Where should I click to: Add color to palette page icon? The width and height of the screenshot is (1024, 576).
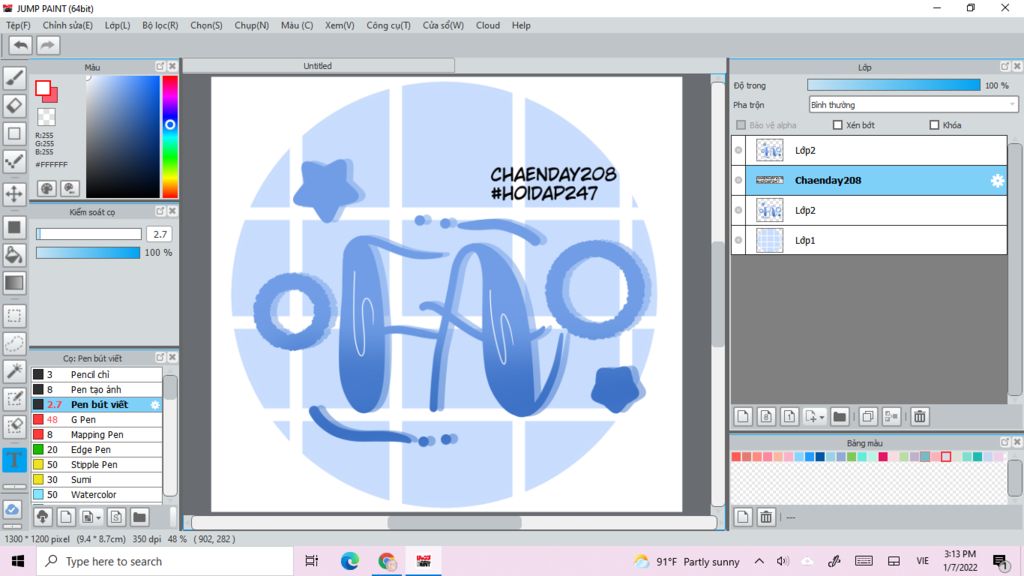pyautogui.click(x=743, y=517)
